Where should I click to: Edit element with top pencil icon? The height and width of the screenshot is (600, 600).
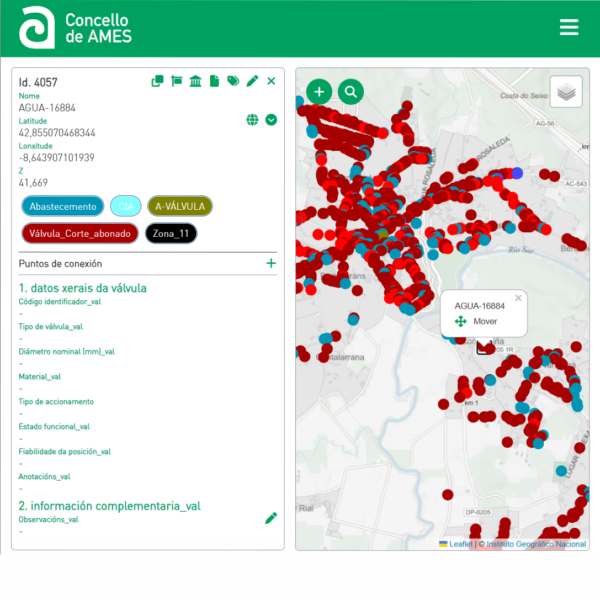point(252,81)
